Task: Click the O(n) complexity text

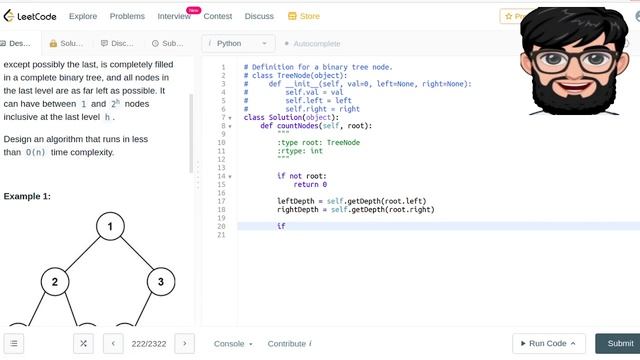Action: click(x=36, y=152)
